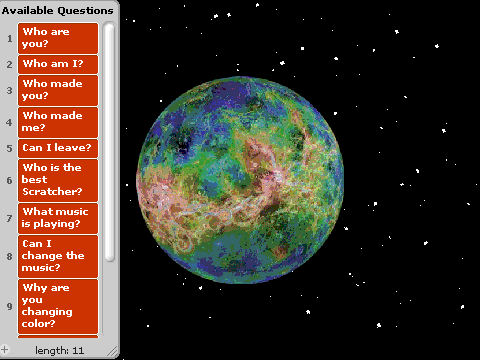The width and height of the screenshot is (480, 360).
Task: Select the "Who am I?" question
Action: [x=58, y=64]
